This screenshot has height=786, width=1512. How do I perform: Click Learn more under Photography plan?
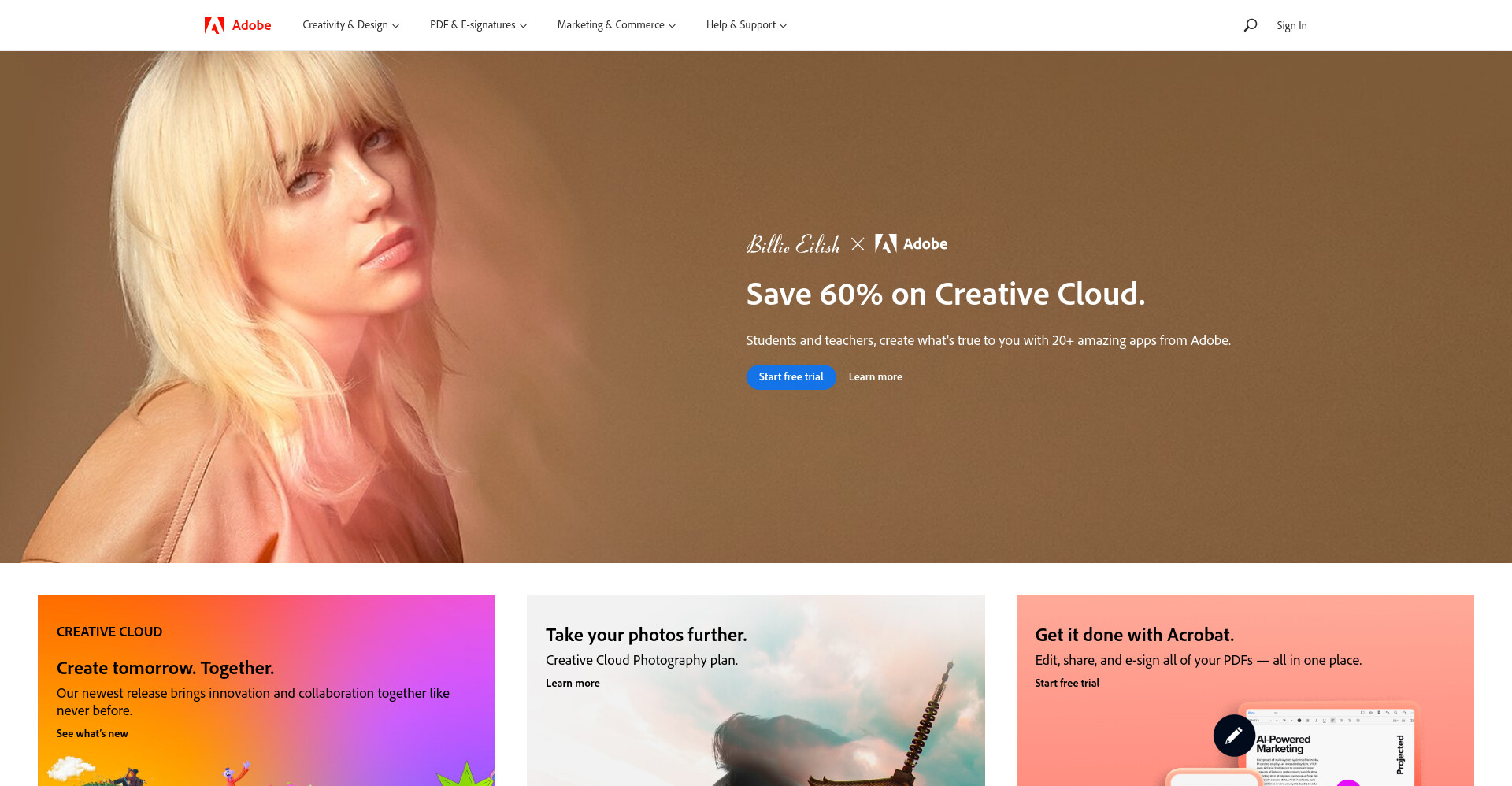(573, 683)
